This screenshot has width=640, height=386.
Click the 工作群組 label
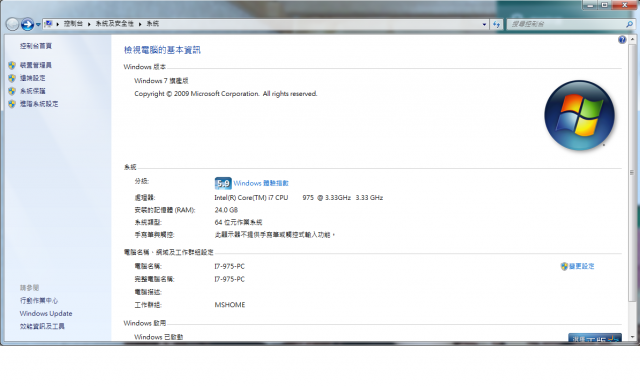[x=148, y=305]
